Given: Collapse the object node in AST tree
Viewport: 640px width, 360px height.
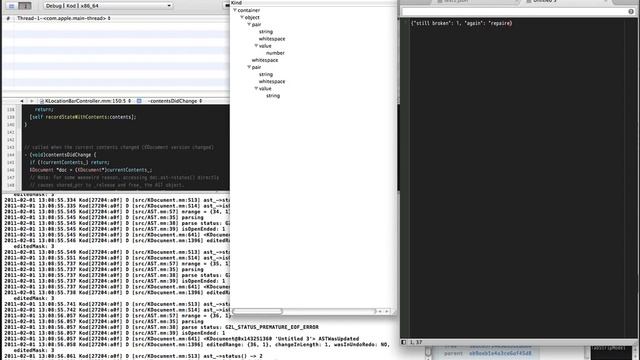Looking at the screenshot, I should tap(242, 18).
